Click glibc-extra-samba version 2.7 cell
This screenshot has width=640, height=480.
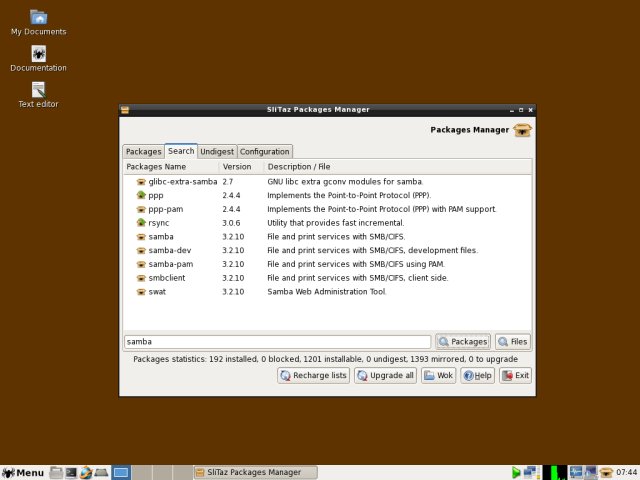point(227,182)
